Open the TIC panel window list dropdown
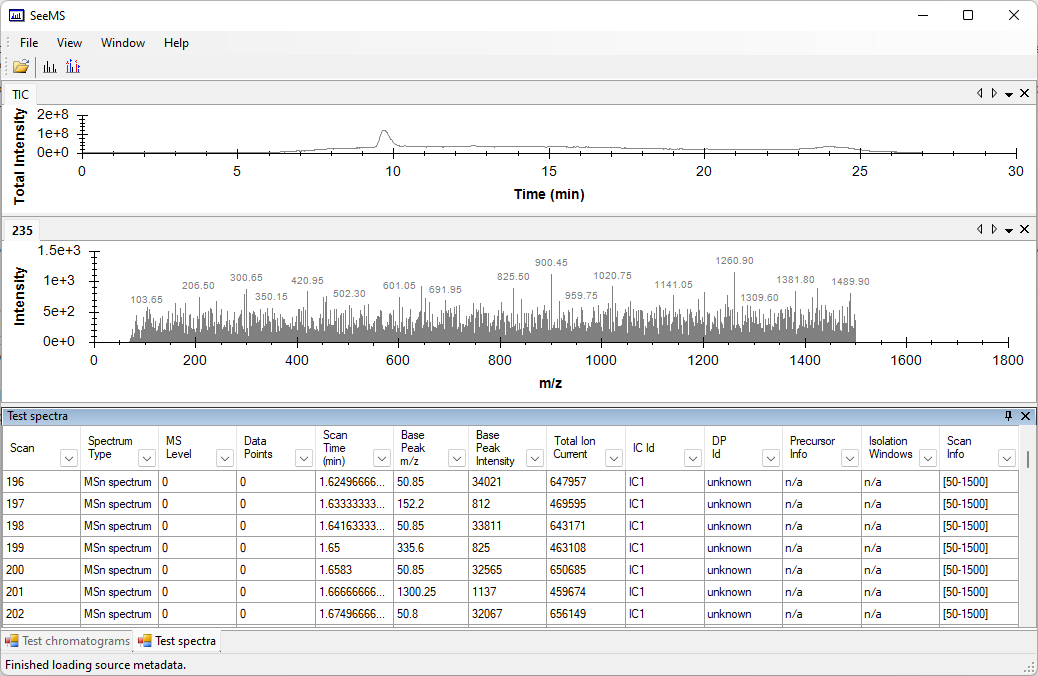The height and width of the screenshot is (676, 1038). 1009,94
